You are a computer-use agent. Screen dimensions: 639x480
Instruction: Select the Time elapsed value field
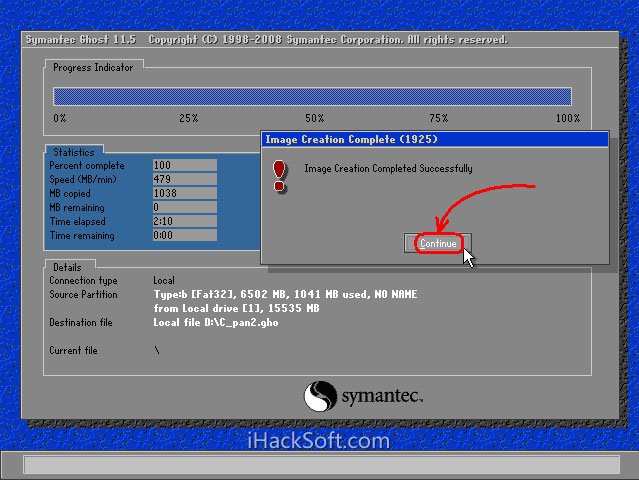tap(184, 221)
